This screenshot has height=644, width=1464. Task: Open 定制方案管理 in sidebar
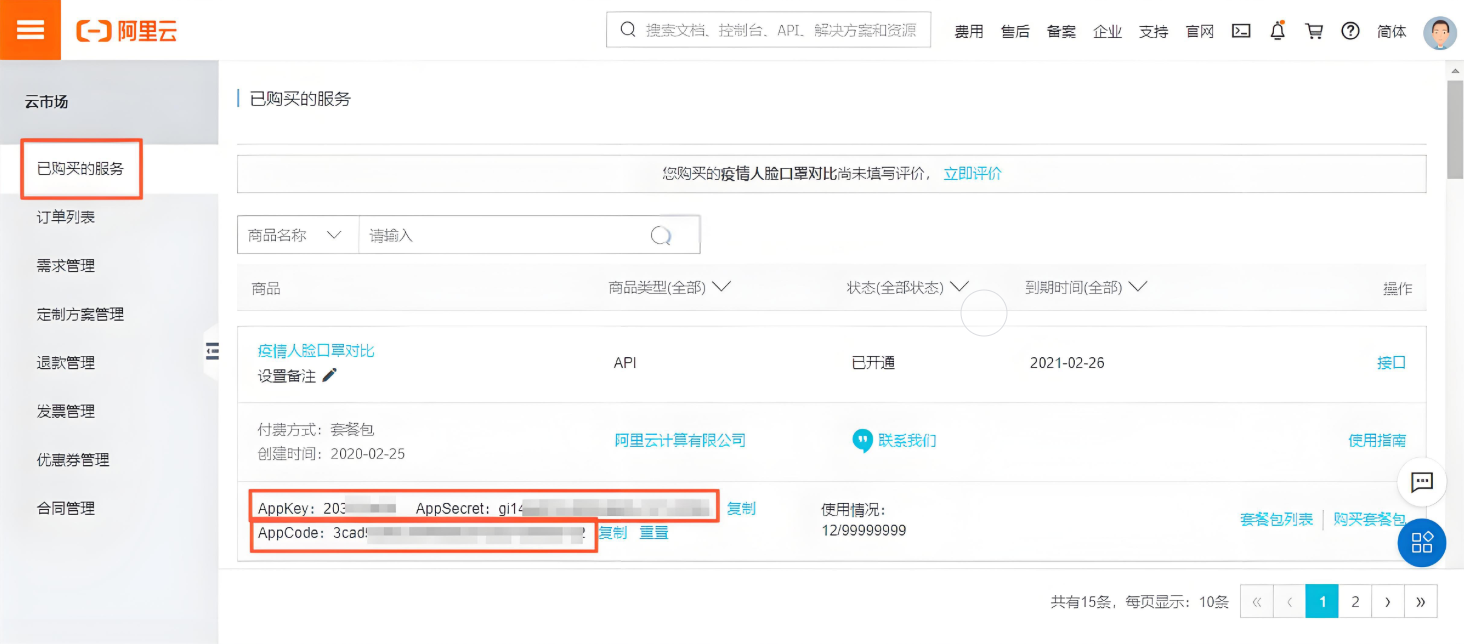pyautogui.click(x=81, y=314)
